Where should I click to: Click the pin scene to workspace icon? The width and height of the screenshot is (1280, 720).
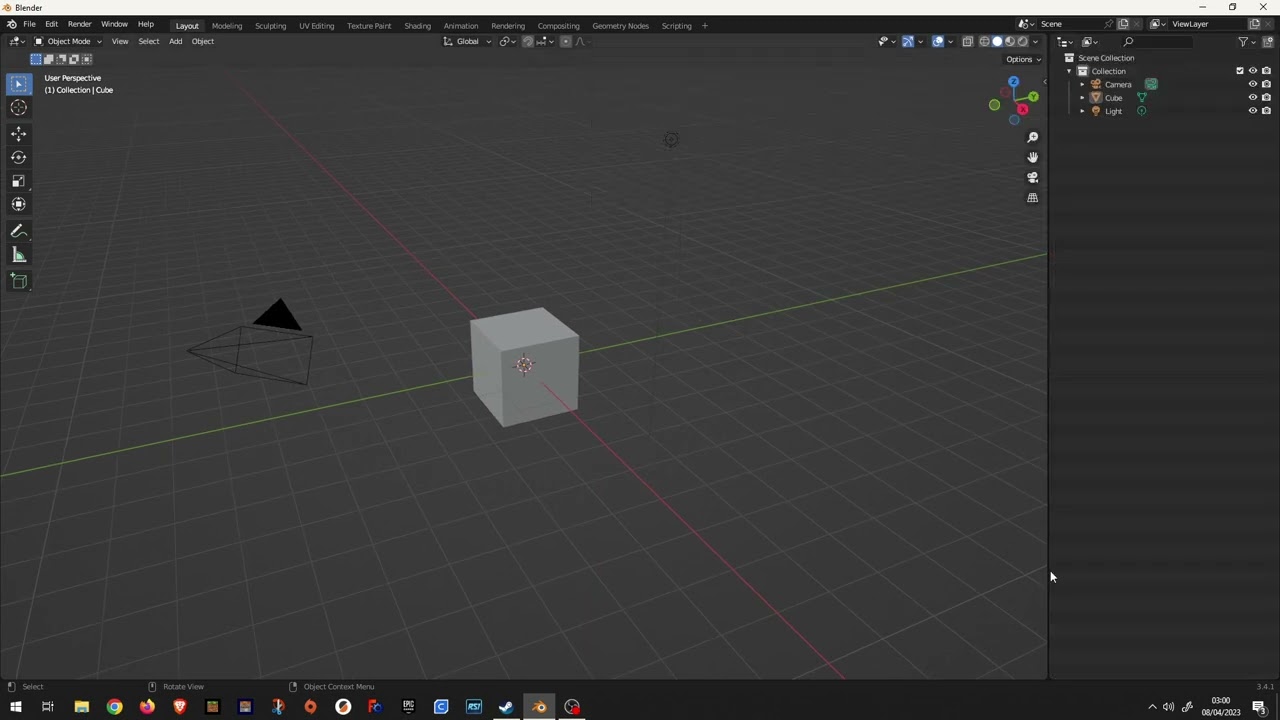[x=1109, y=24]
